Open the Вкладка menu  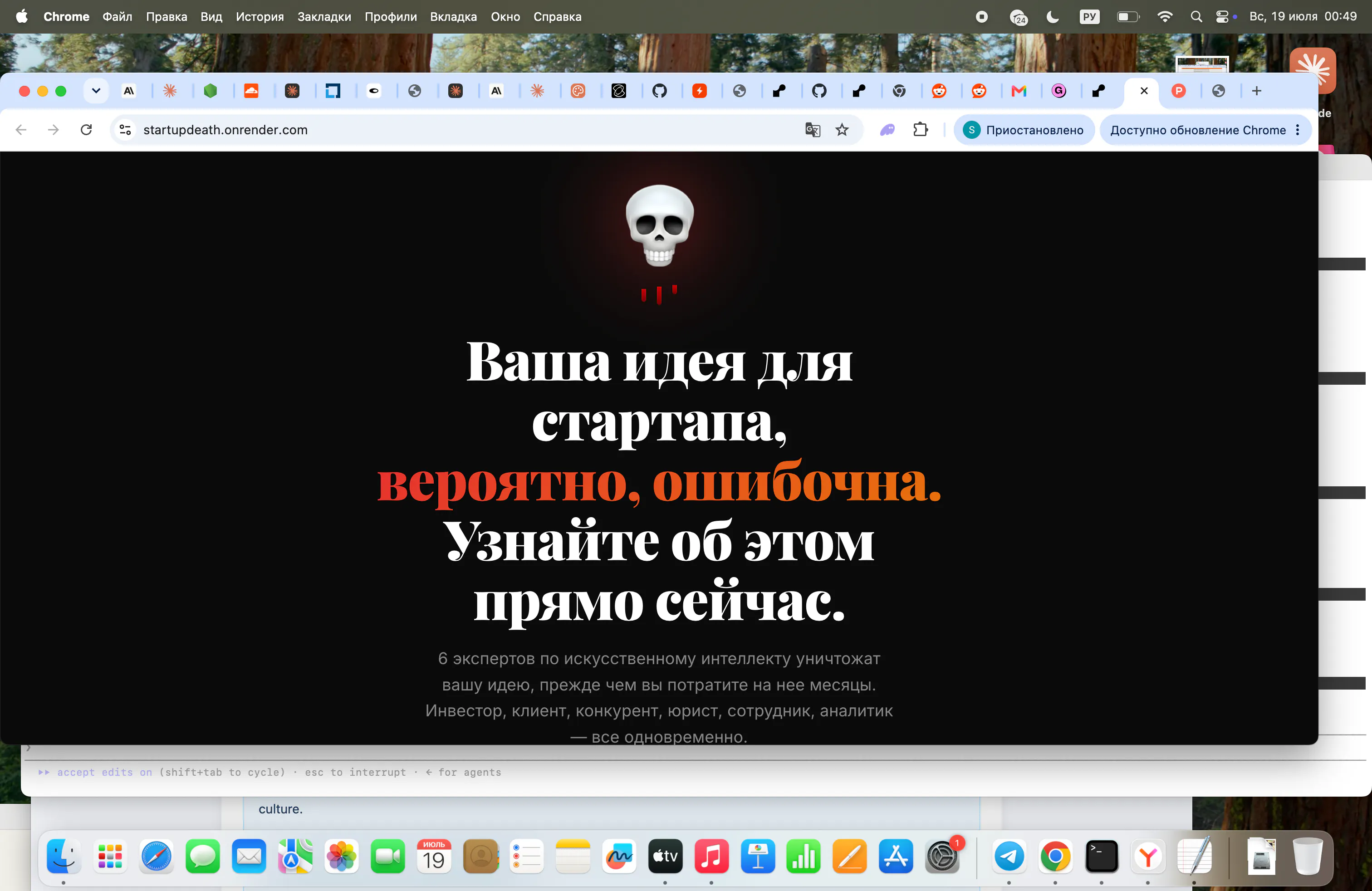click(453, 17)
